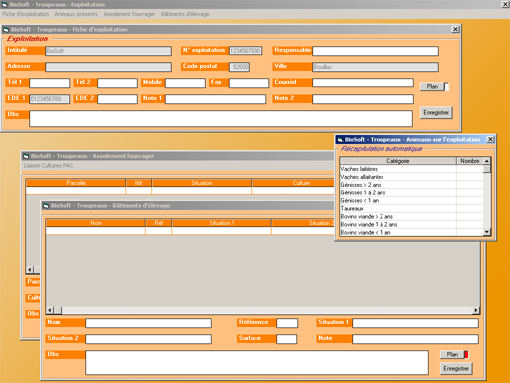Close the Fiche d'exploitation window
This screenshot has height=383, width=510.
coord(455,29)
